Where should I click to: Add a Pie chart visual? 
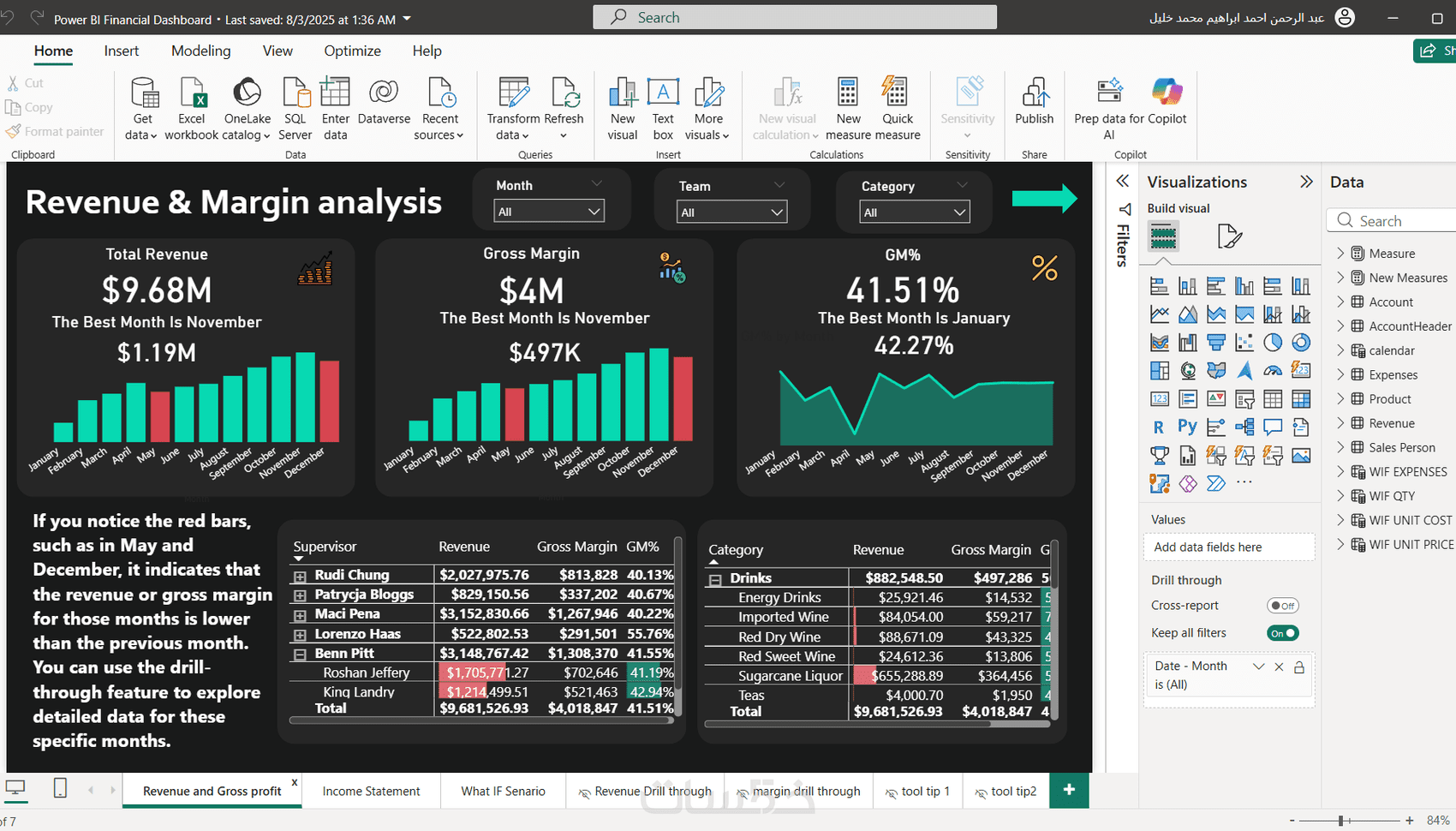pyautogui.click(x=1273, y=343)
